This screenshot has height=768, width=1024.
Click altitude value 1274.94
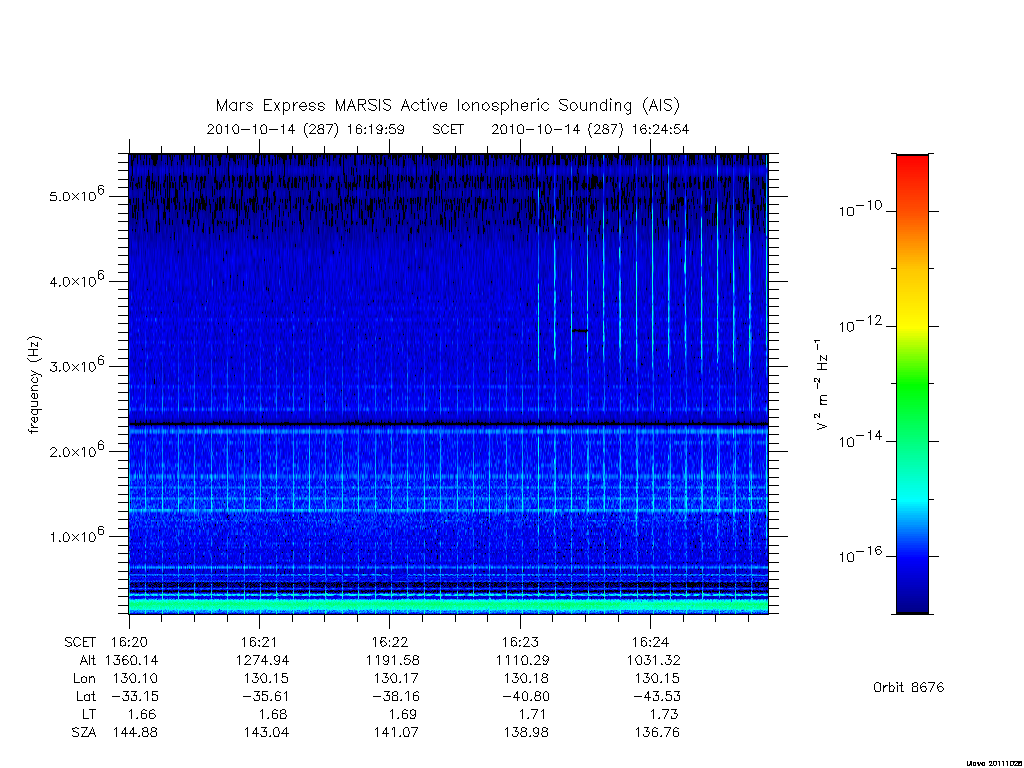click(x=263, y=660)
